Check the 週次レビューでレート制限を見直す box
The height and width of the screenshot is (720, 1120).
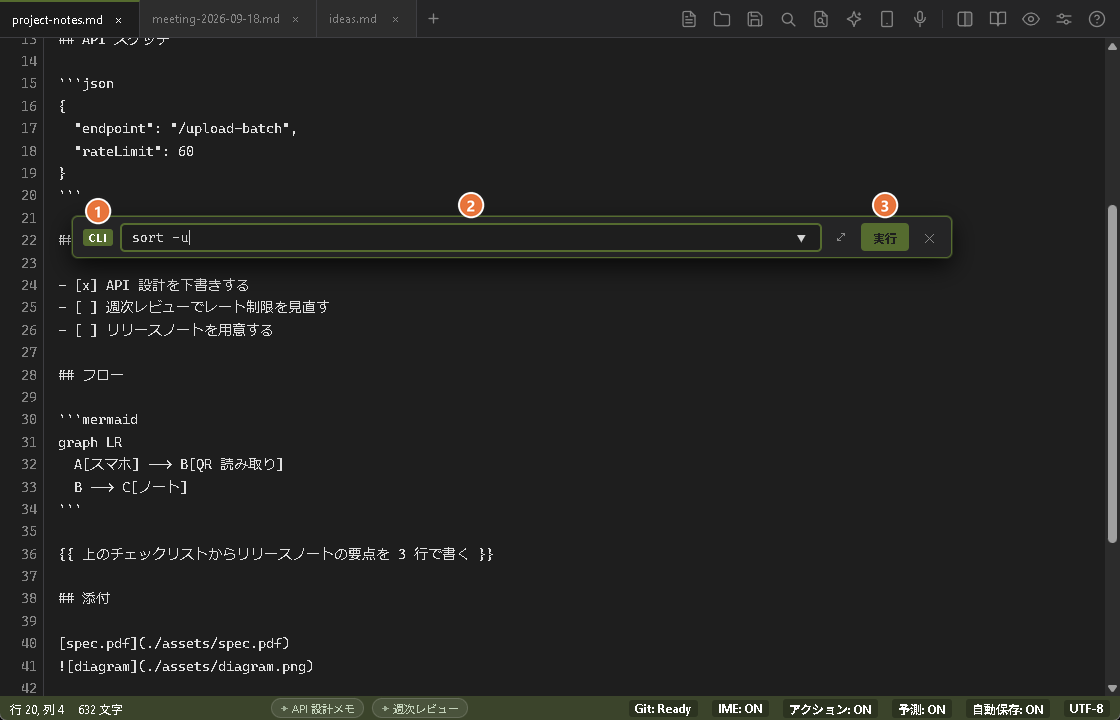pos(86,307)
